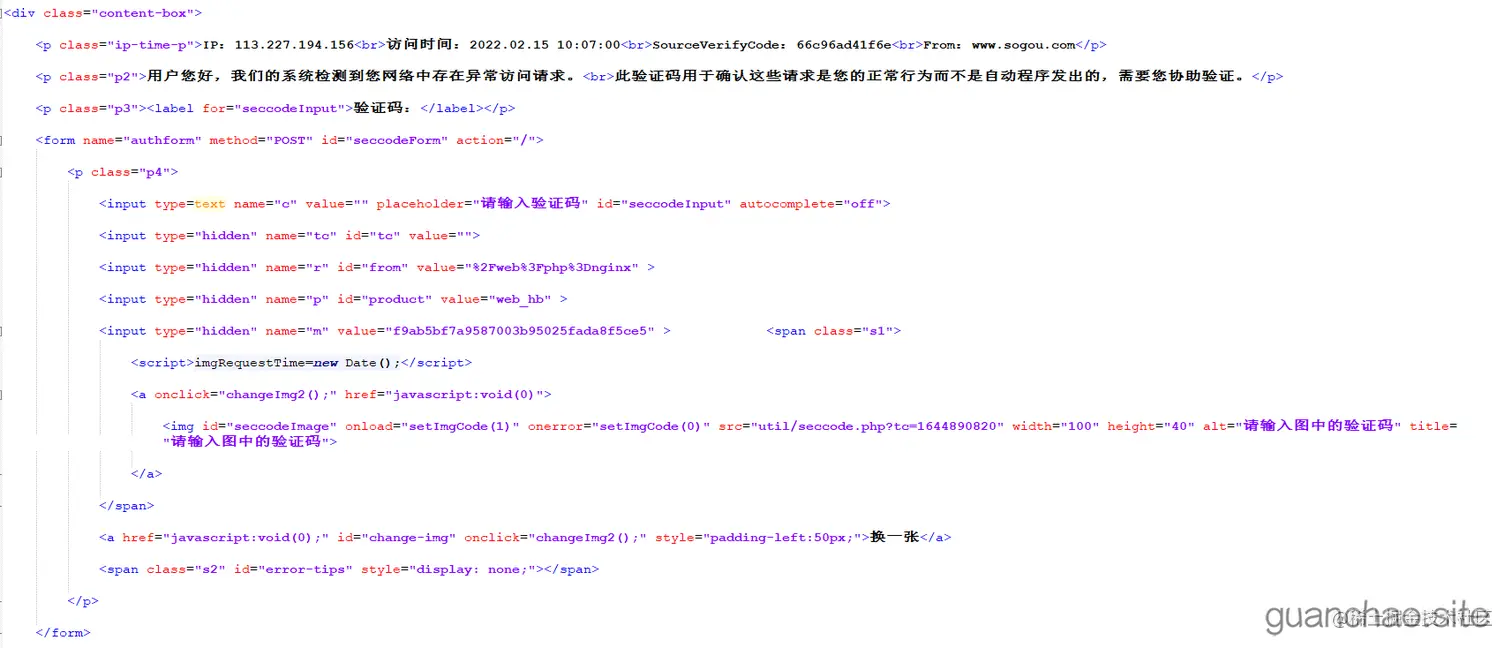Screen dimensions: 1512x648
Task: Click the input id="seccodeInput" attribute
Action: (664, 204)
